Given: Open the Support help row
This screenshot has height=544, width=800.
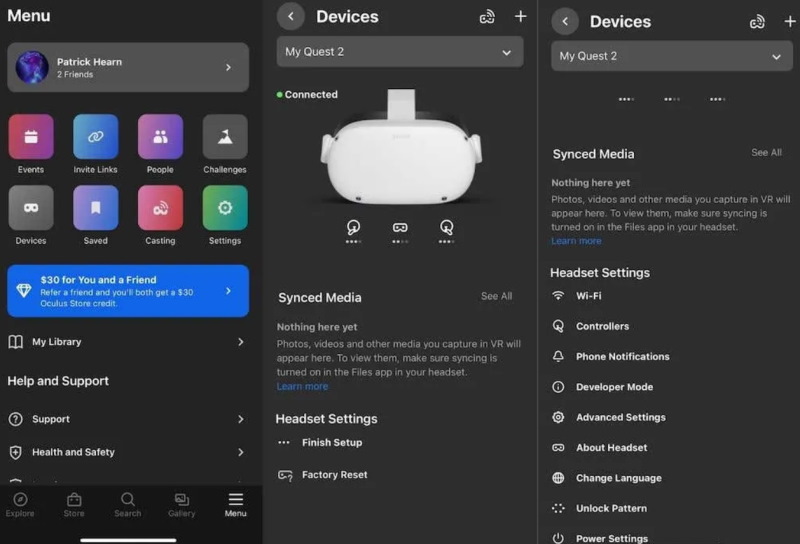Looking at the screenshot, I should pyautogui.click(x=127, y=419).
